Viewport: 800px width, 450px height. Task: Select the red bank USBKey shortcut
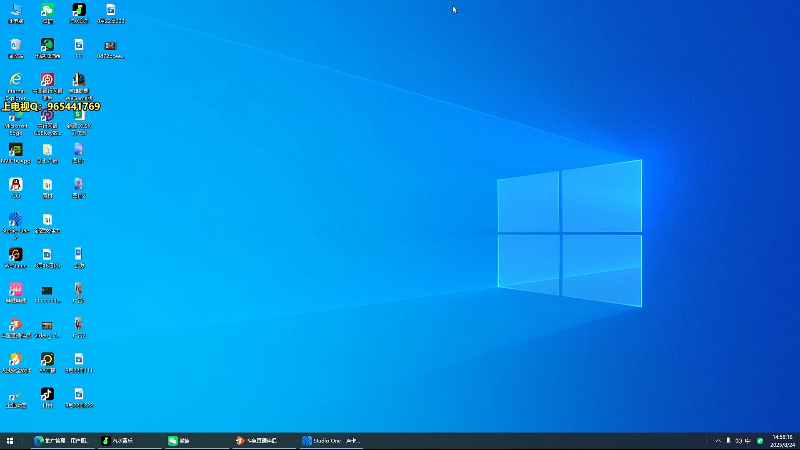[x=47, y=122]
